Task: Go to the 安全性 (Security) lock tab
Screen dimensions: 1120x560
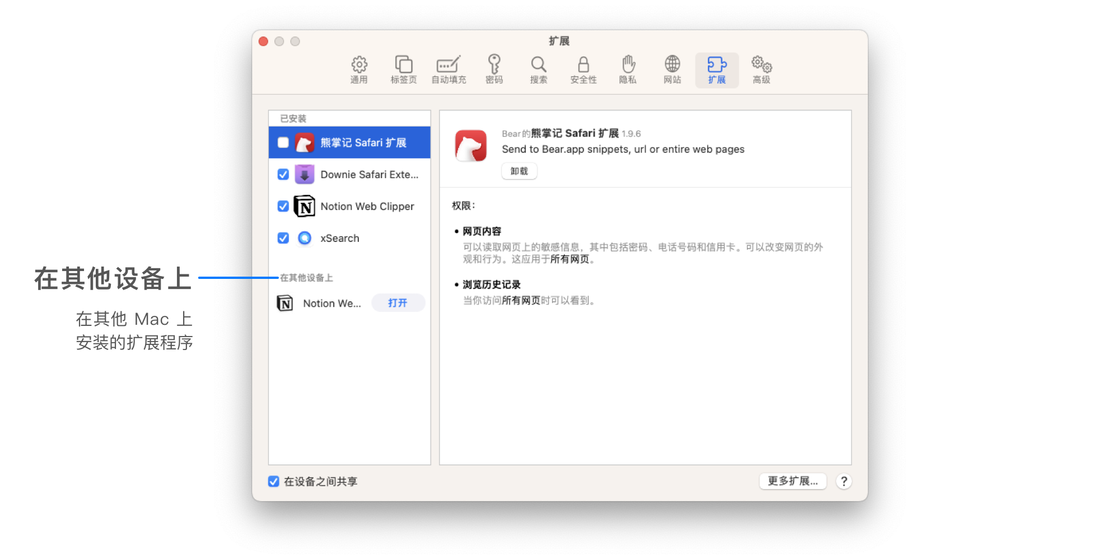Action: [583, 70]
